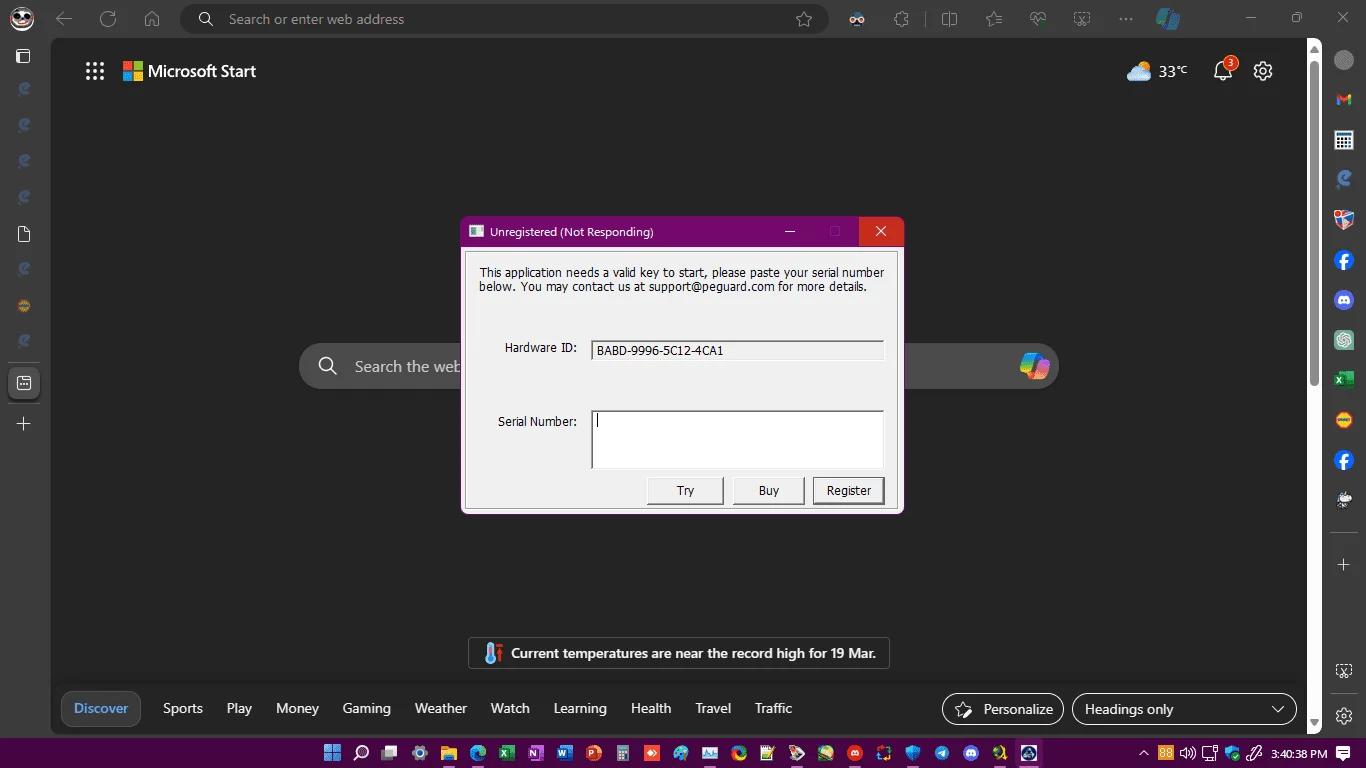
Task: Show hidden system tray icons
Action: (1144, 753)
